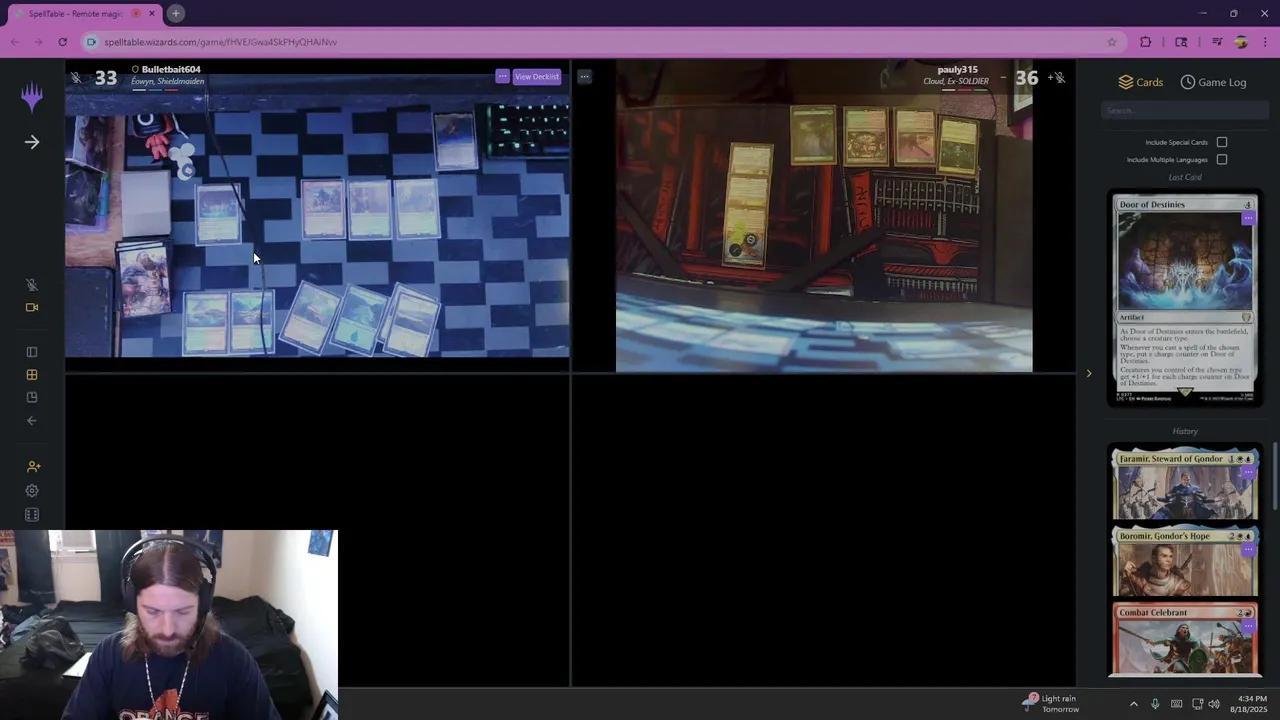Select Faramir, Steward of Gondor history card

(1185, 484)
